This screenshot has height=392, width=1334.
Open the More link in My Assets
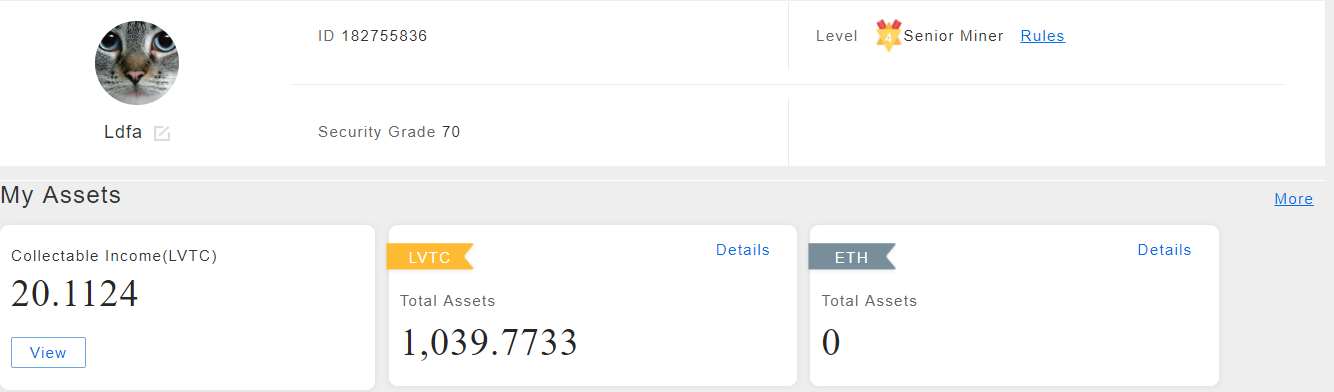(x=1293, y=199)
